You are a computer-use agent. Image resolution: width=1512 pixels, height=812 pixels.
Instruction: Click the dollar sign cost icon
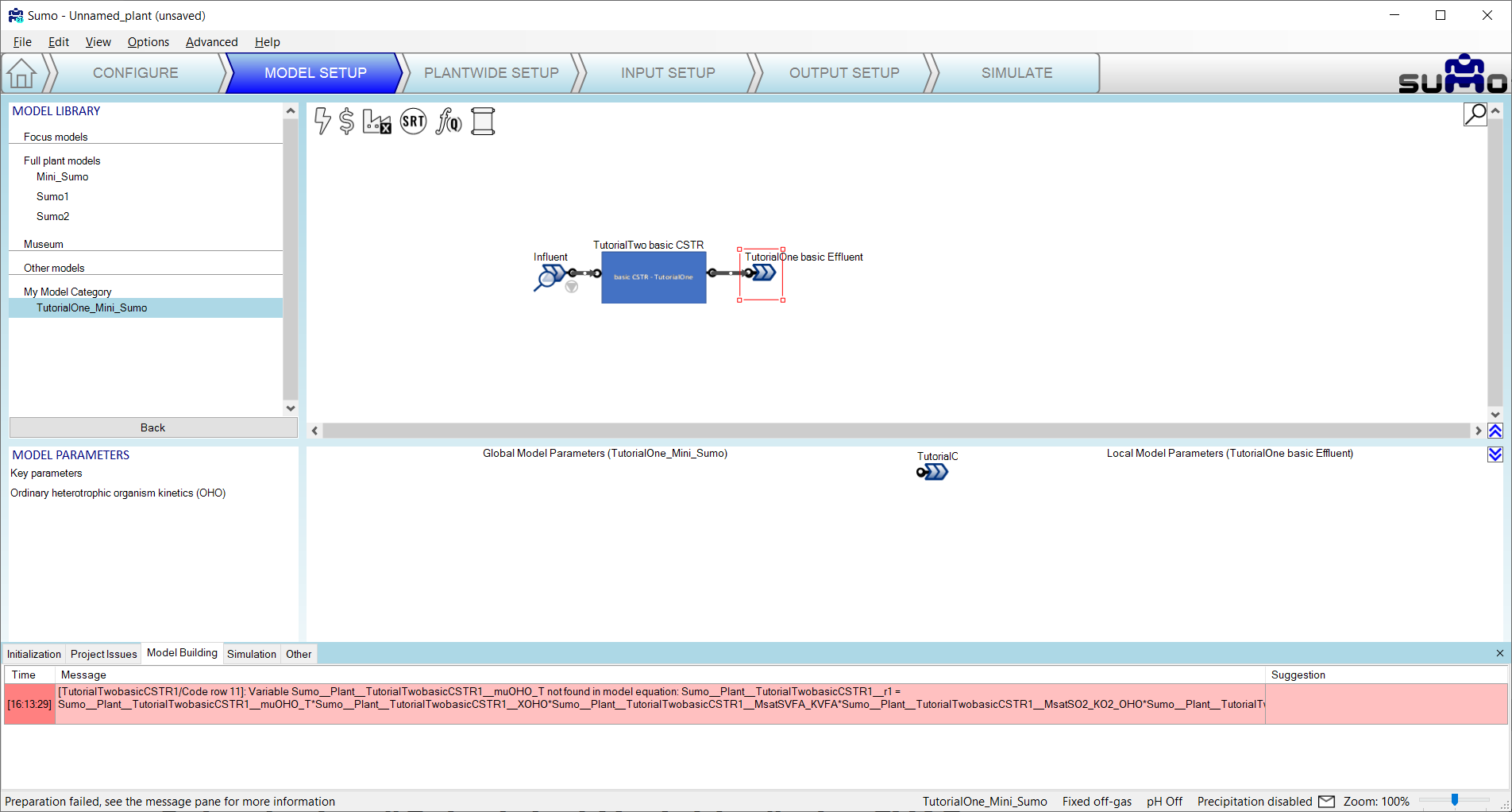(x=346, y=121)
